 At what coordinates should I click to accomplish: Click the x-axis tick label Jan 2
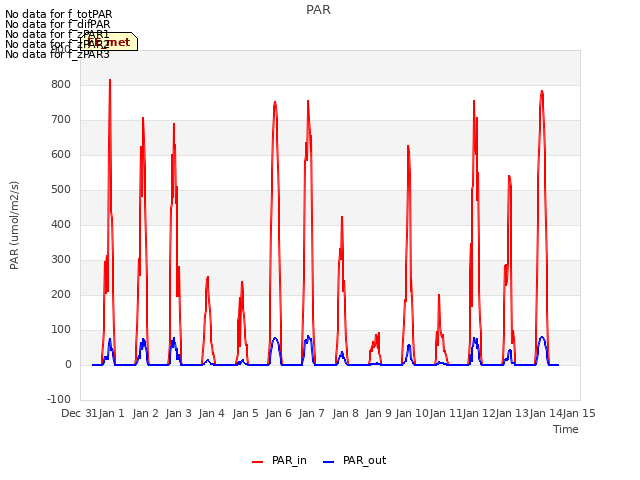click(145, 413)
